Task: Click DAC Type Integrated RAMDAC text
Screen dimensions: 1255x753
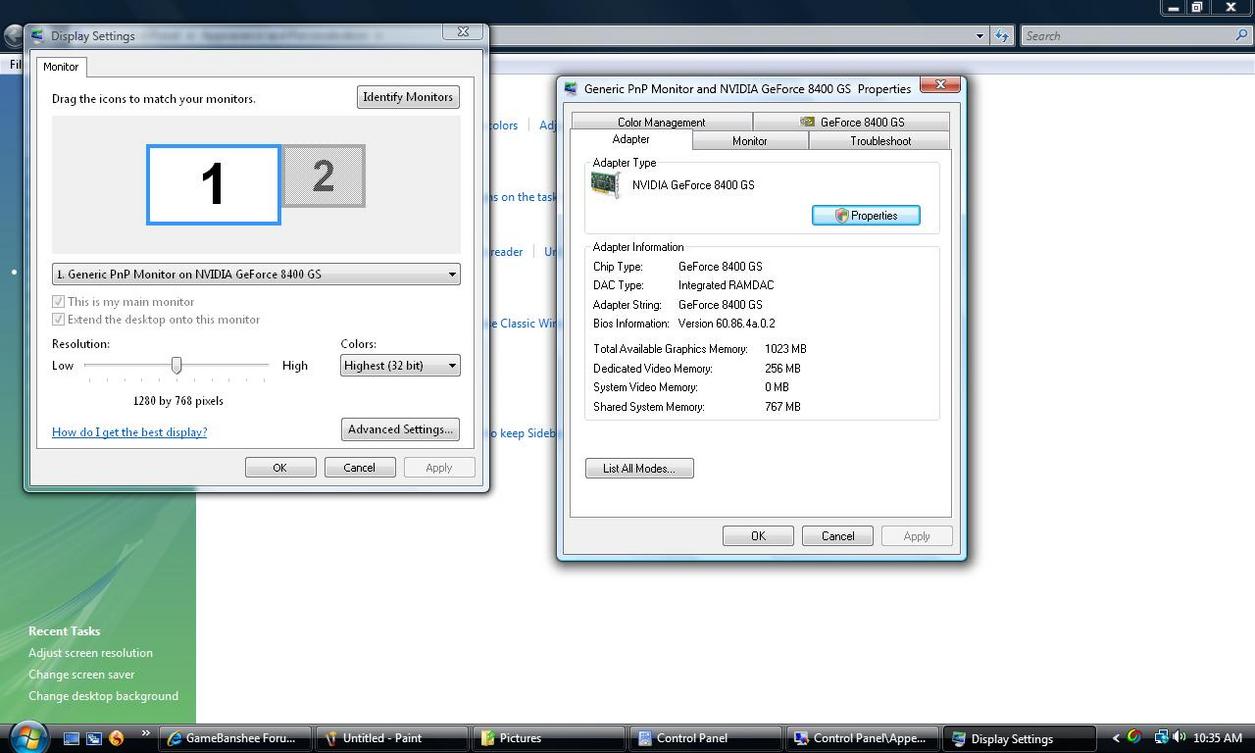Action: click(x=684, y=286)
